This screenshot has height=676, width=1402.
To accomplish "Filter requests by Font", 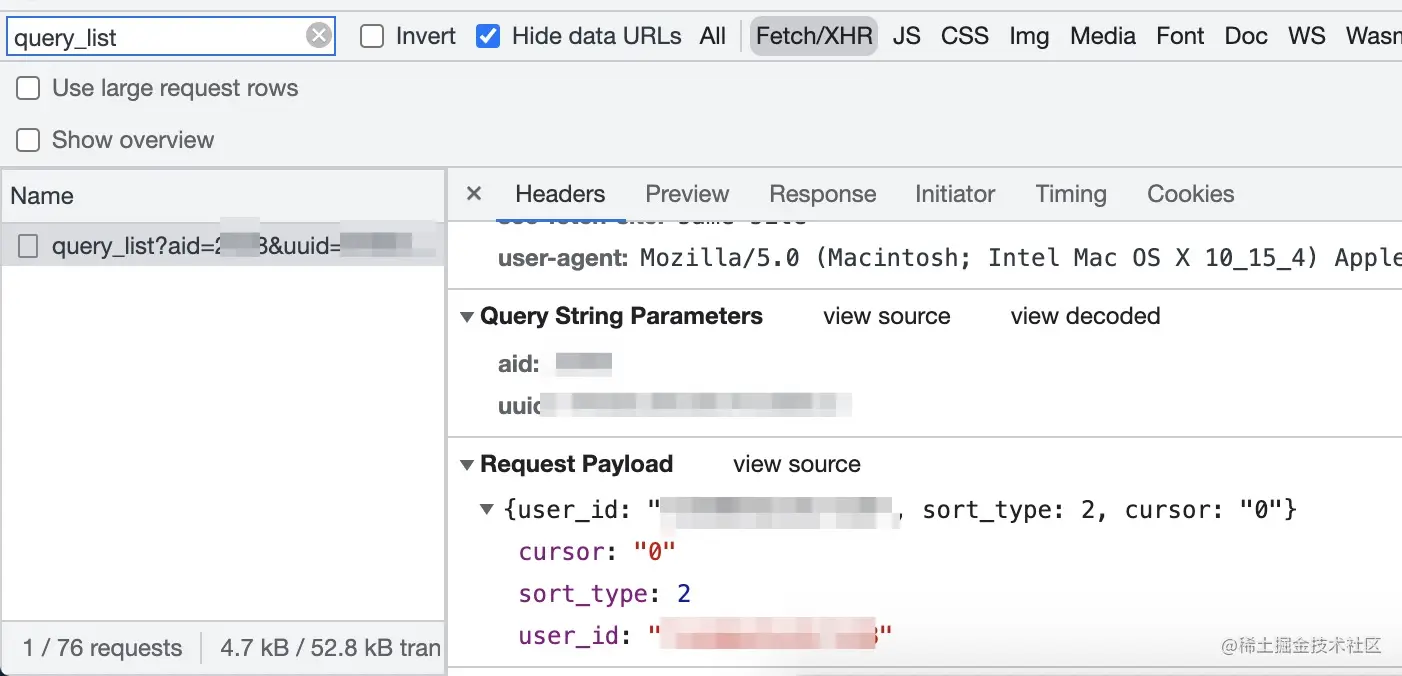I will (x=1180, y=37).
